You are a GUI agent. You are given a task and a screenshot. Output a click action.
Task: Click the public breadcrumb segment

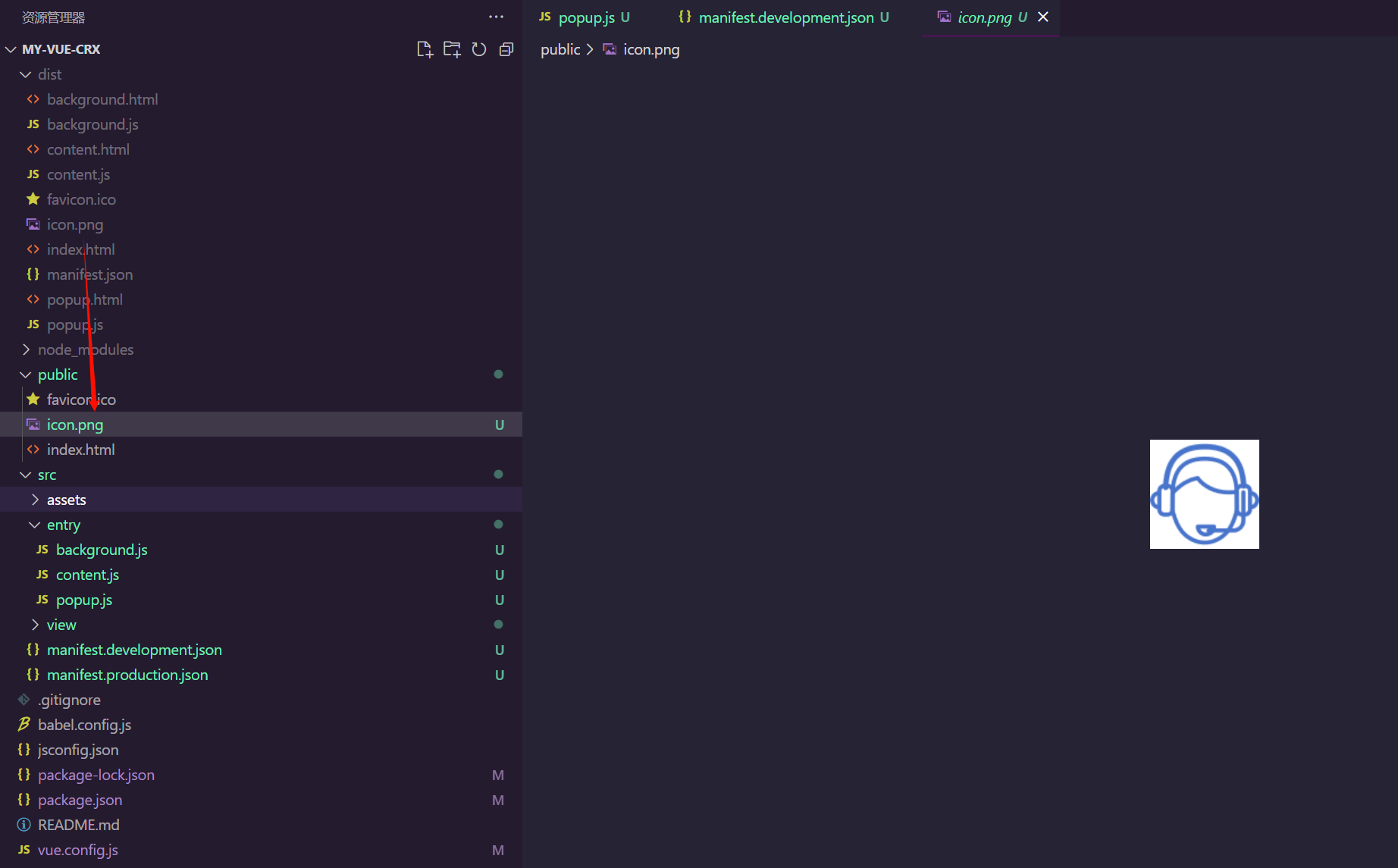tap(560, 49)
